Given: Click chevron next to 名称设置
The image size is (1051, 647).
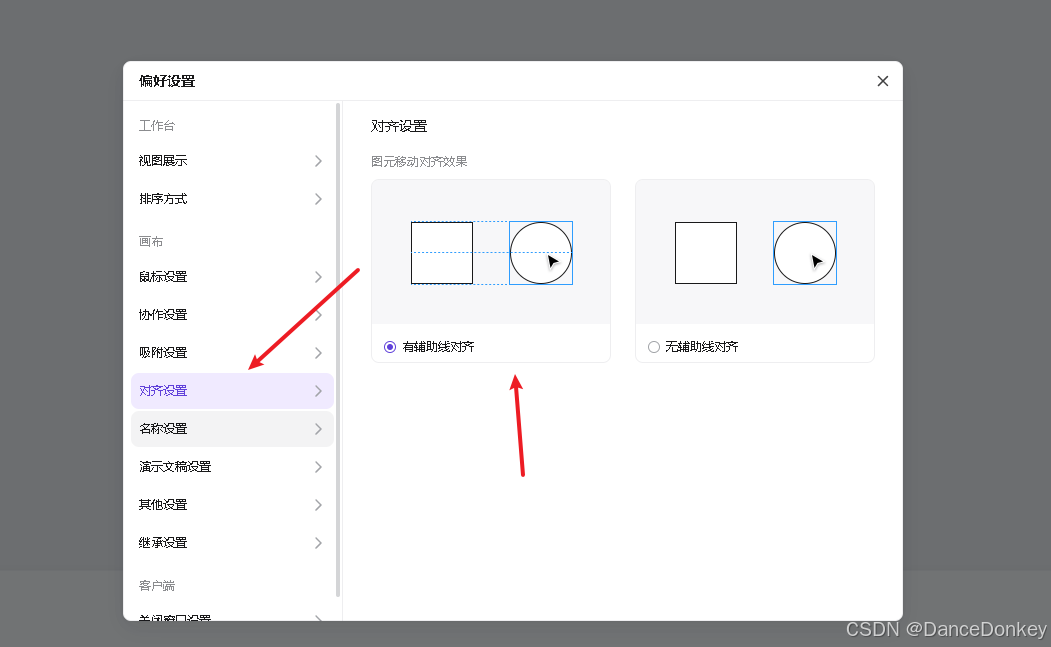Looking at the screenshot, I should pyautogui.click(x=318, y=429).
